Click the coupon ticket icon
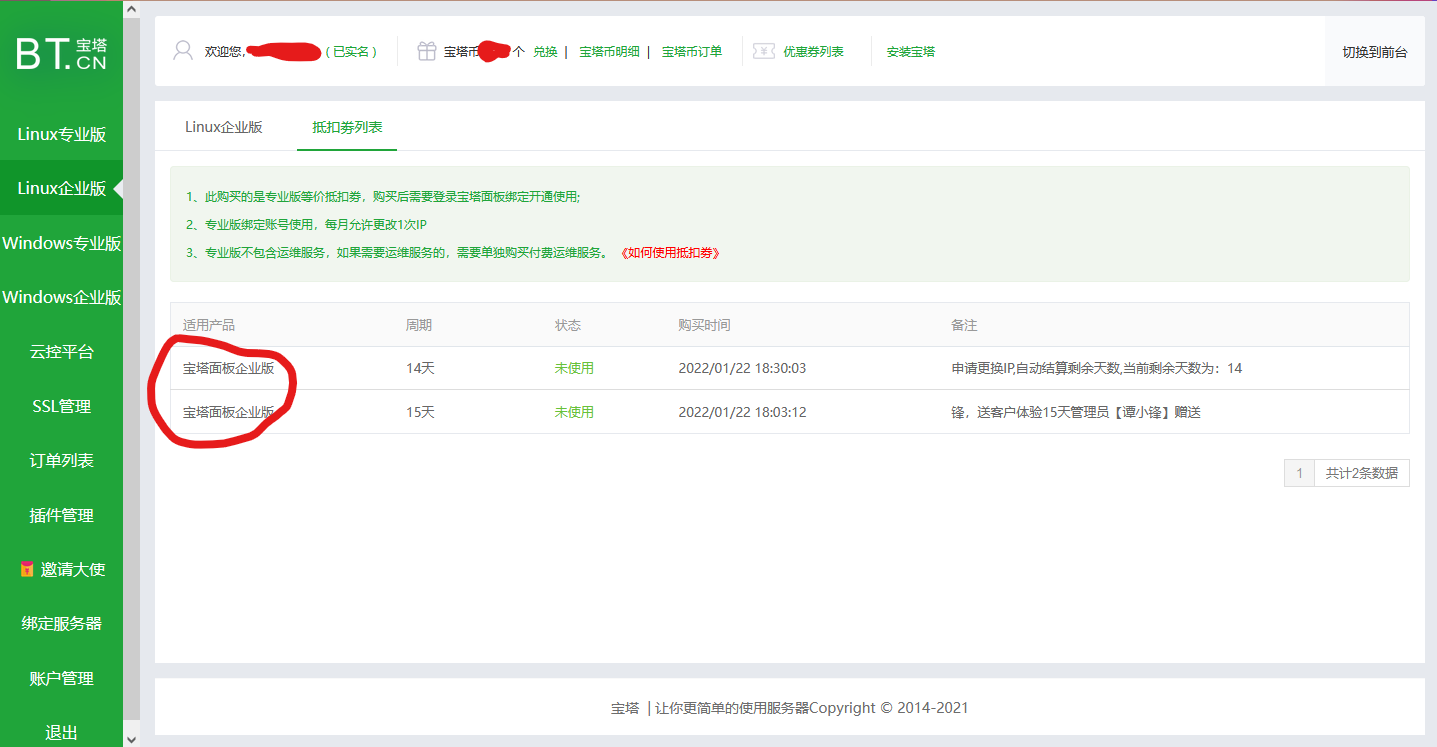Image resolution: width=1437 pixels, height=747 pixels. (764, 51)
